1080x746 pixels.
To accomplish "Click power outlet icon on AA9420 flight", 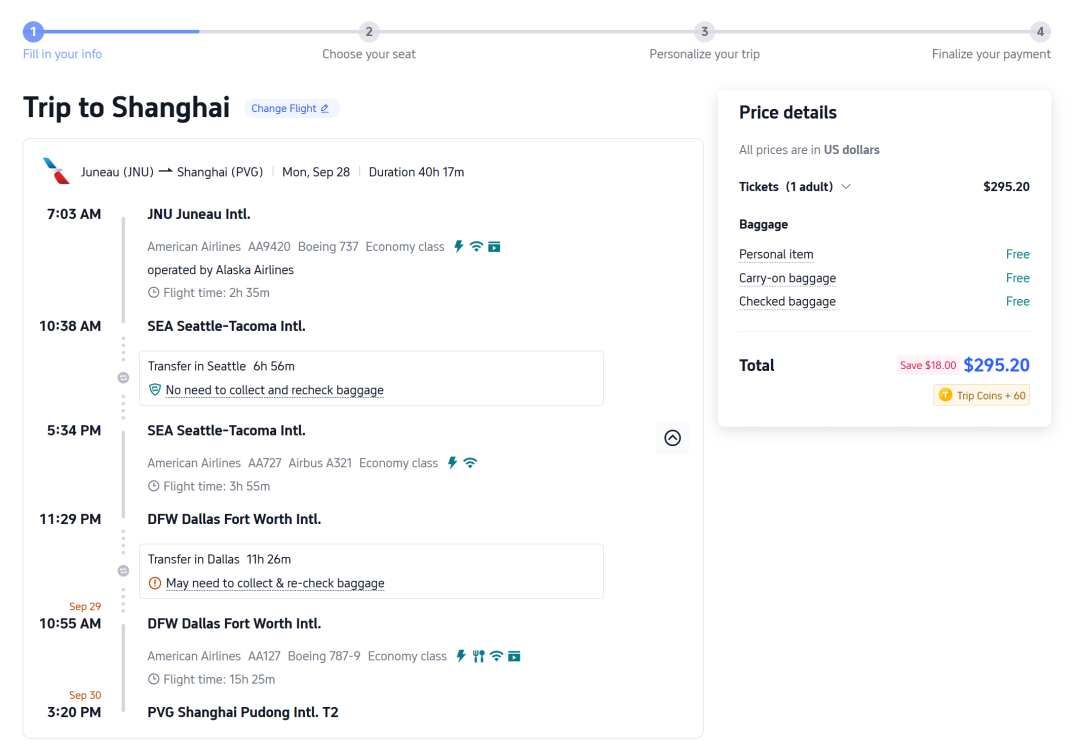I will (459, 247).
